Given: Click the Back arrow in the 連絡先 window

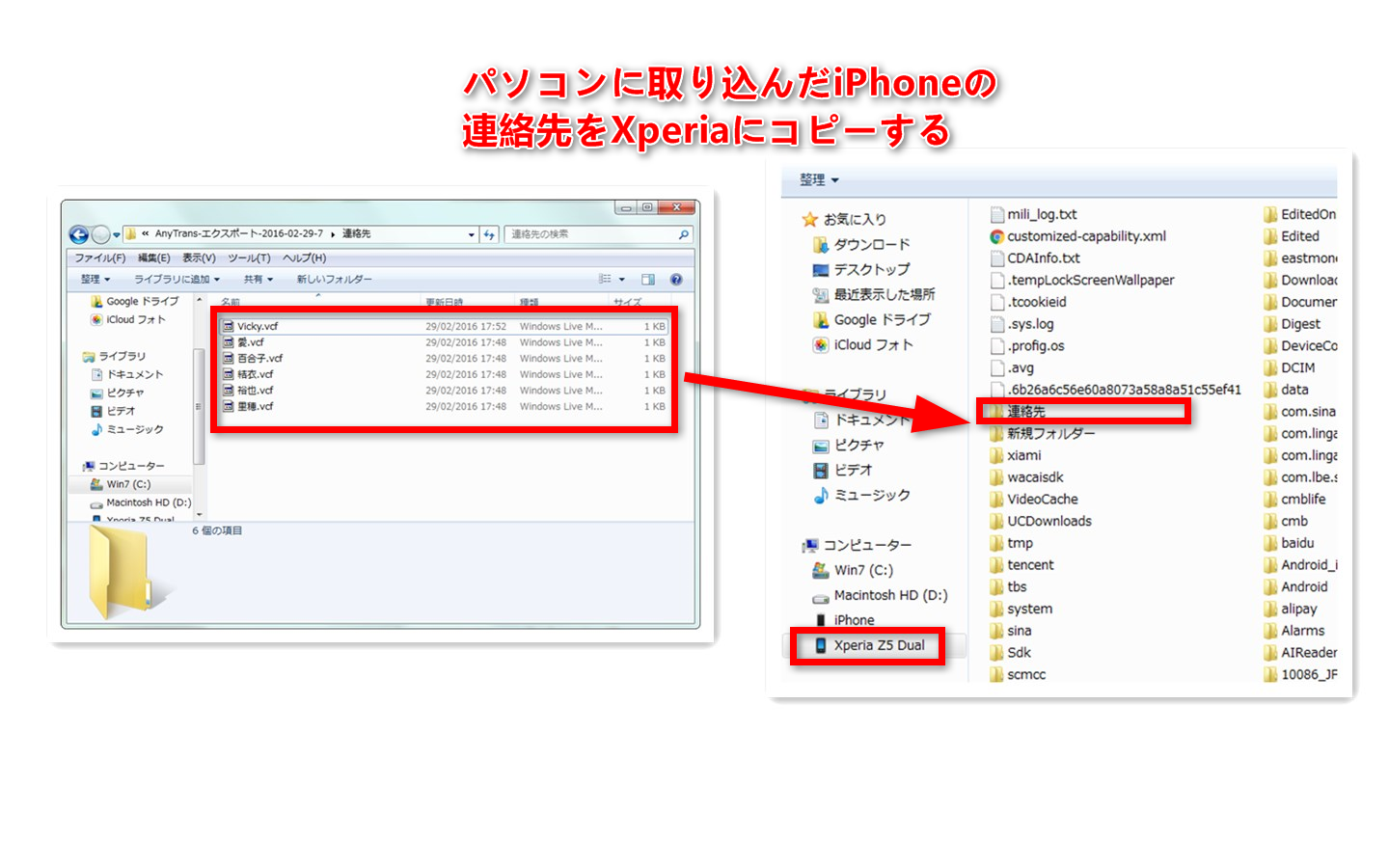Looking at the screenshot, I should click(78, 234).
